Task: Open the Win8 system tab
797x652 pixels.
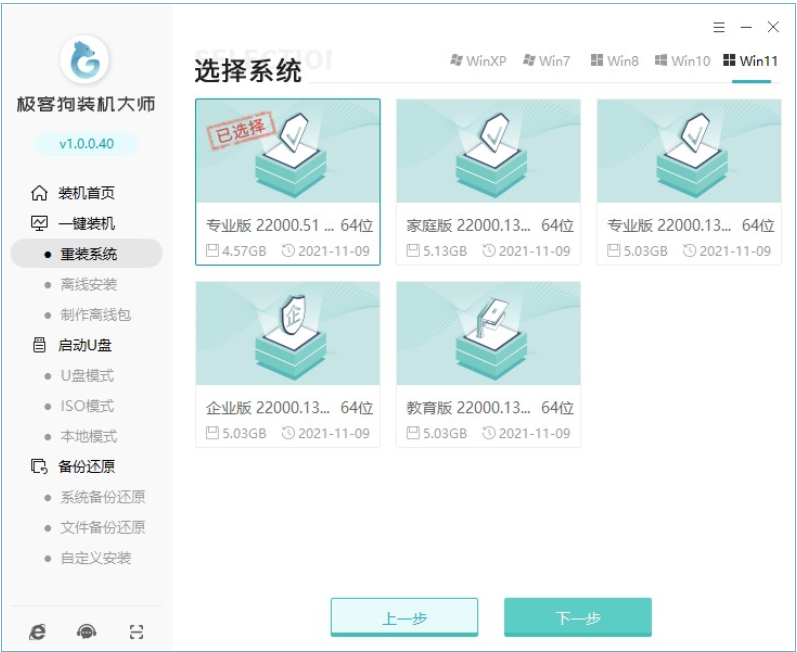Action: point(614,61)
